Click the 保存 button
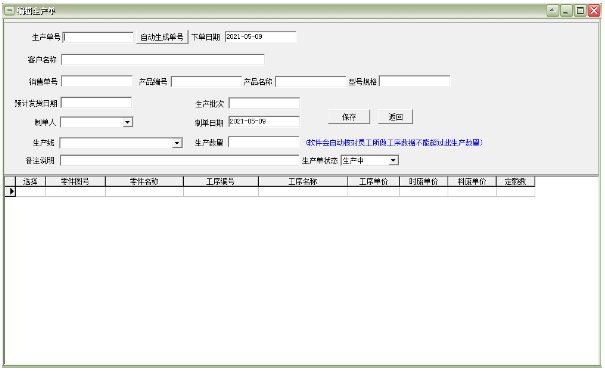This screenshot has width=605, height=371. click(x=349, y=117)
